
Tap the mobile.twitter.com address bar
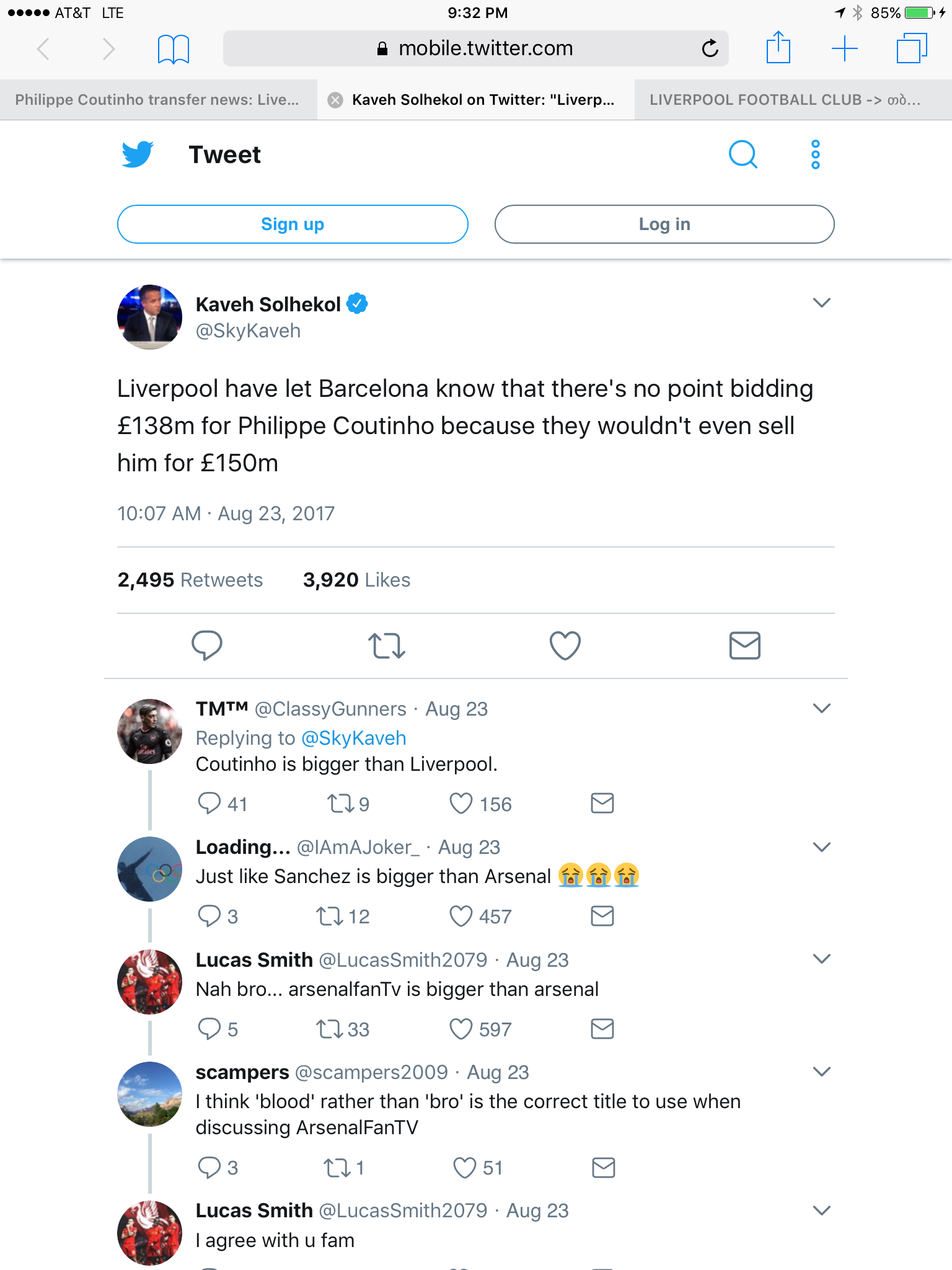point(475,48)
